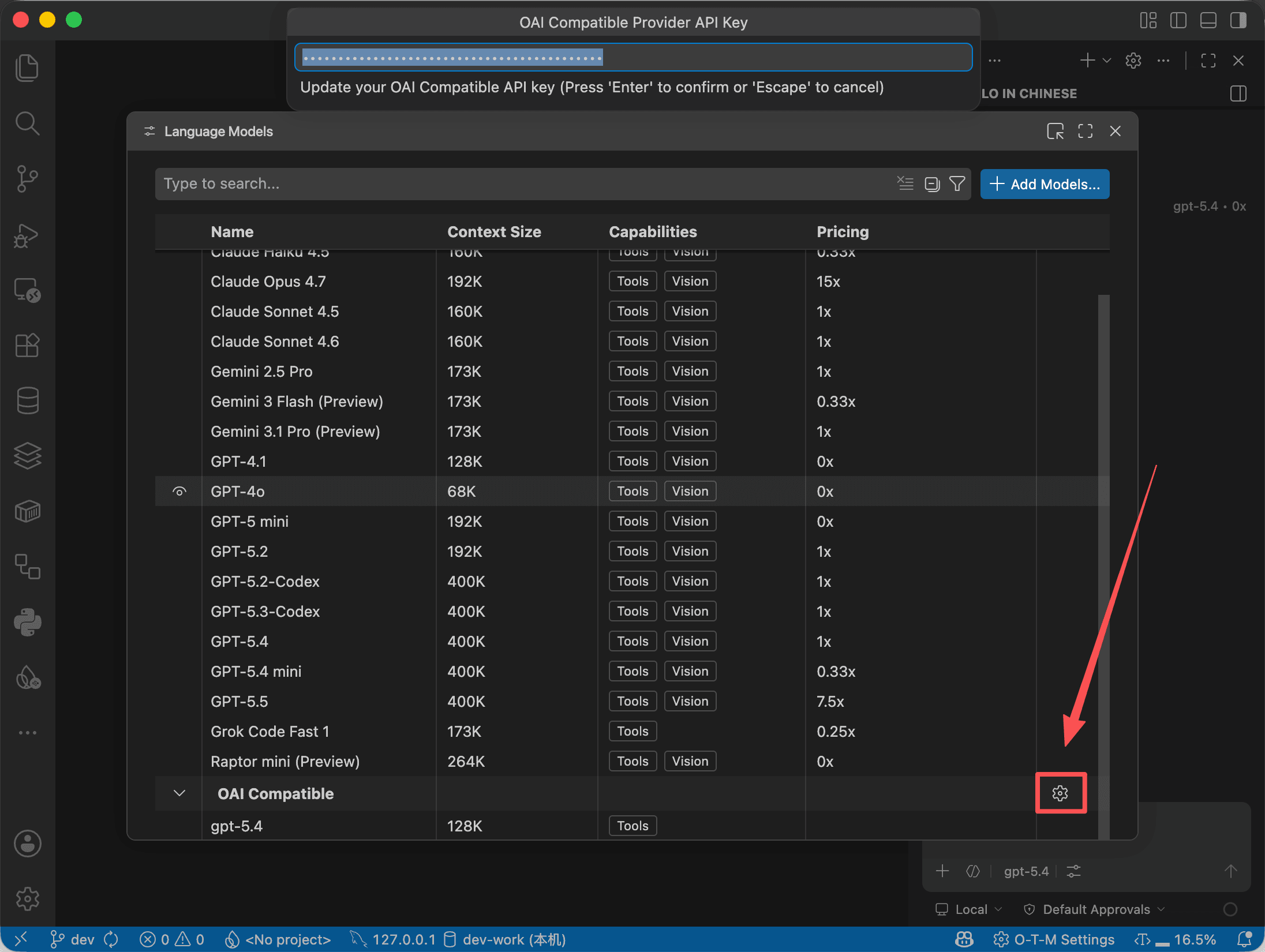This screenshot has width=1265, height=952.
Task: Open the model filter dropdown
Action: (x=957, y=183)
